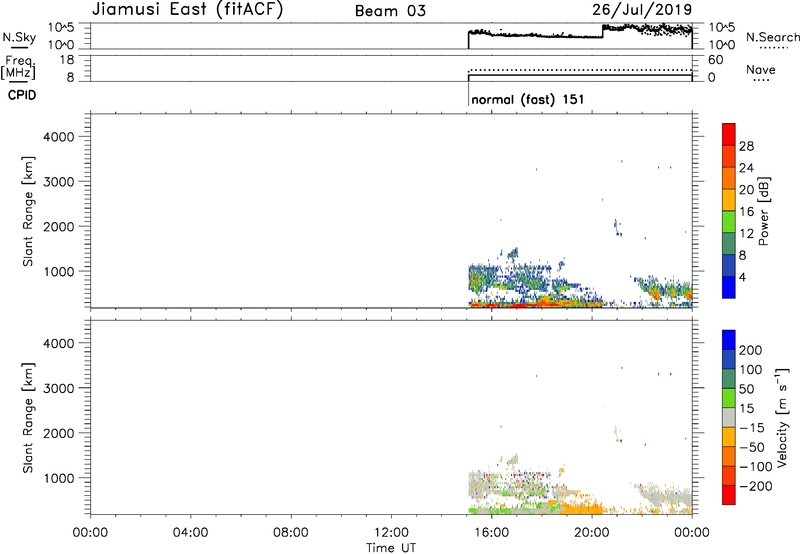Click the '50' value on Velocity colorbar
The height and width of the screenshot is (554, 800).
click(746, 389)
